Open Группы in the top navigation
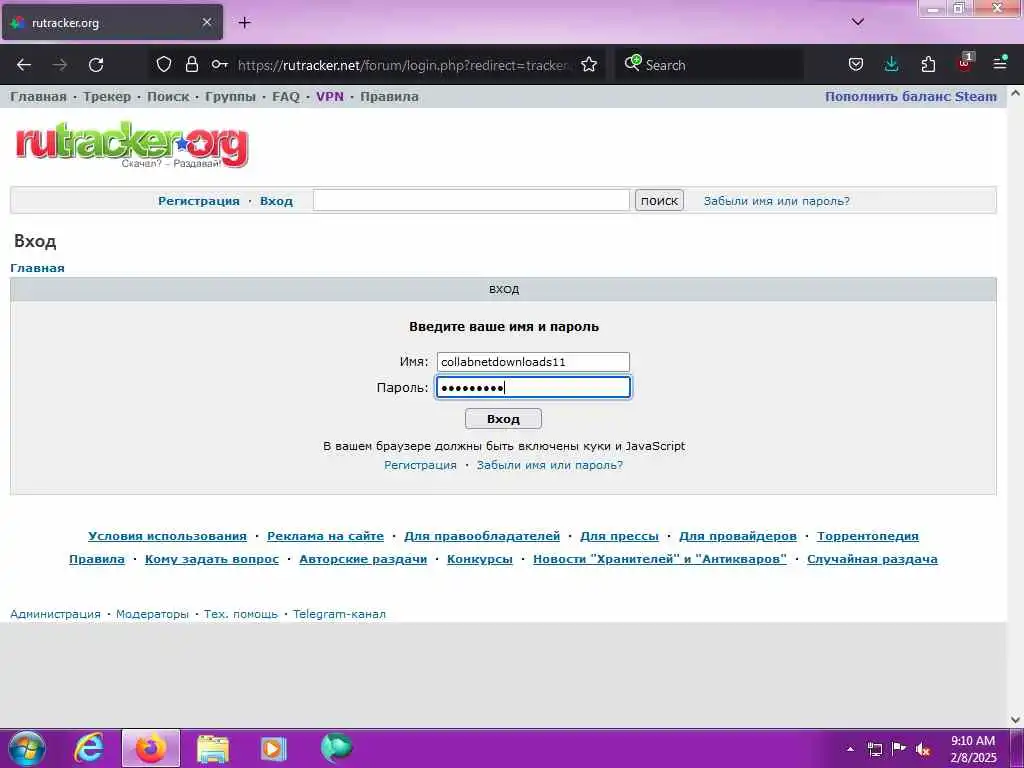 [231, 97]
